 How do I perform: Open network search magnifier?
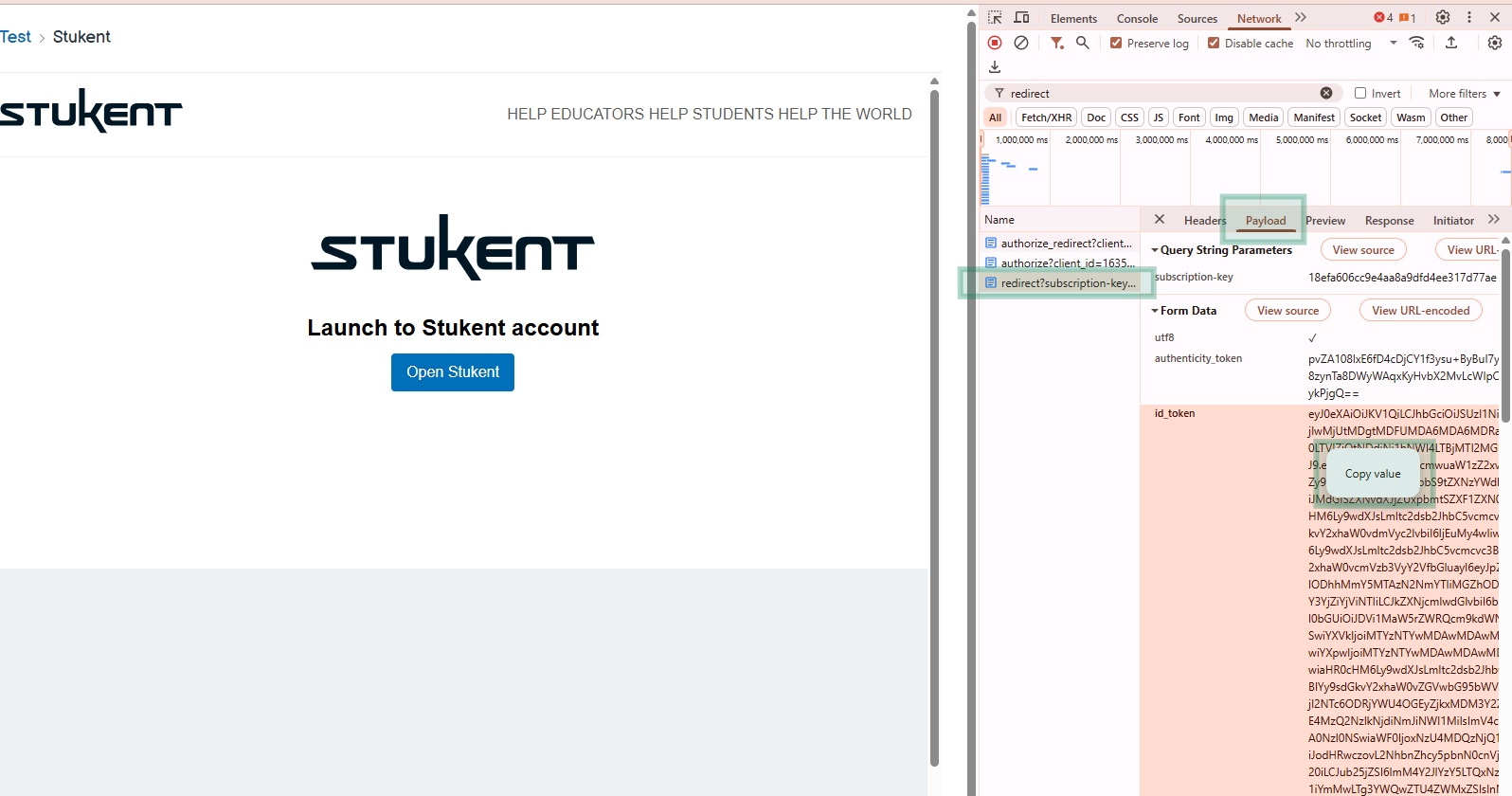[x=1083, y=43]
